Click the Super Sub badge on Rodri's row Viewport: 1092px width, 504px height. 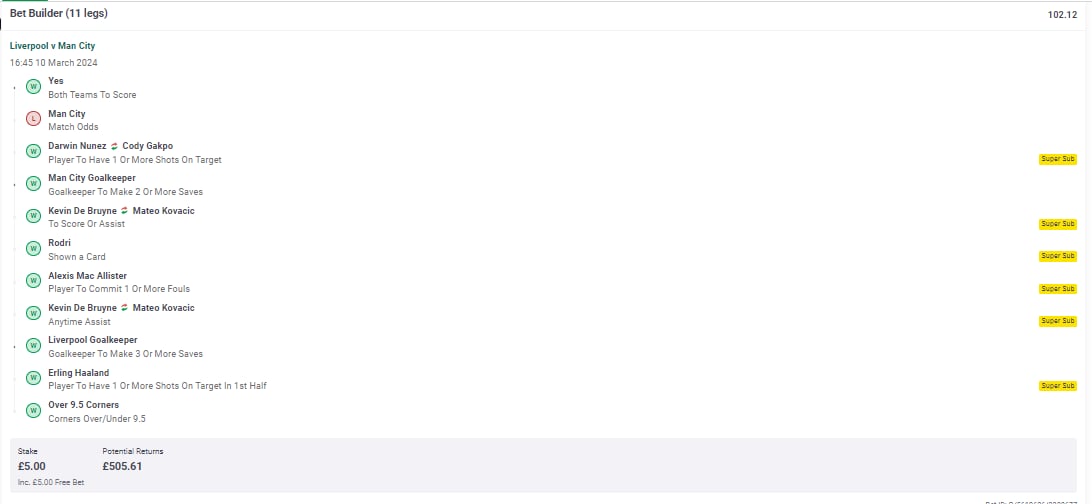click(1057, 256)
